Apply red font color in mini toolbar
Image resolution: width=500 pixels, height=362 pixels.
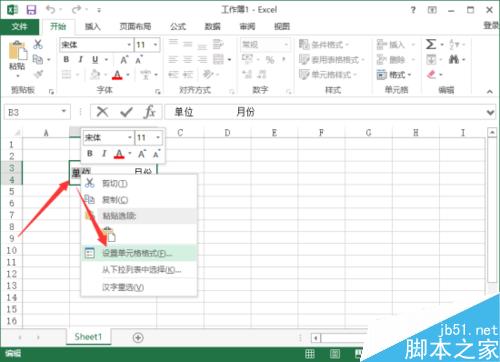pos(119,154)
